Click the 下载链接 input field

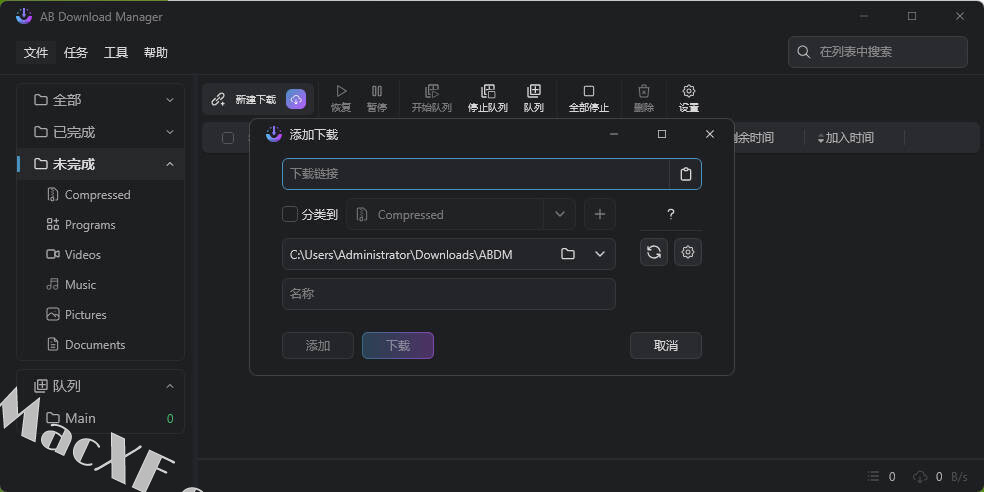tap(476, 174)
